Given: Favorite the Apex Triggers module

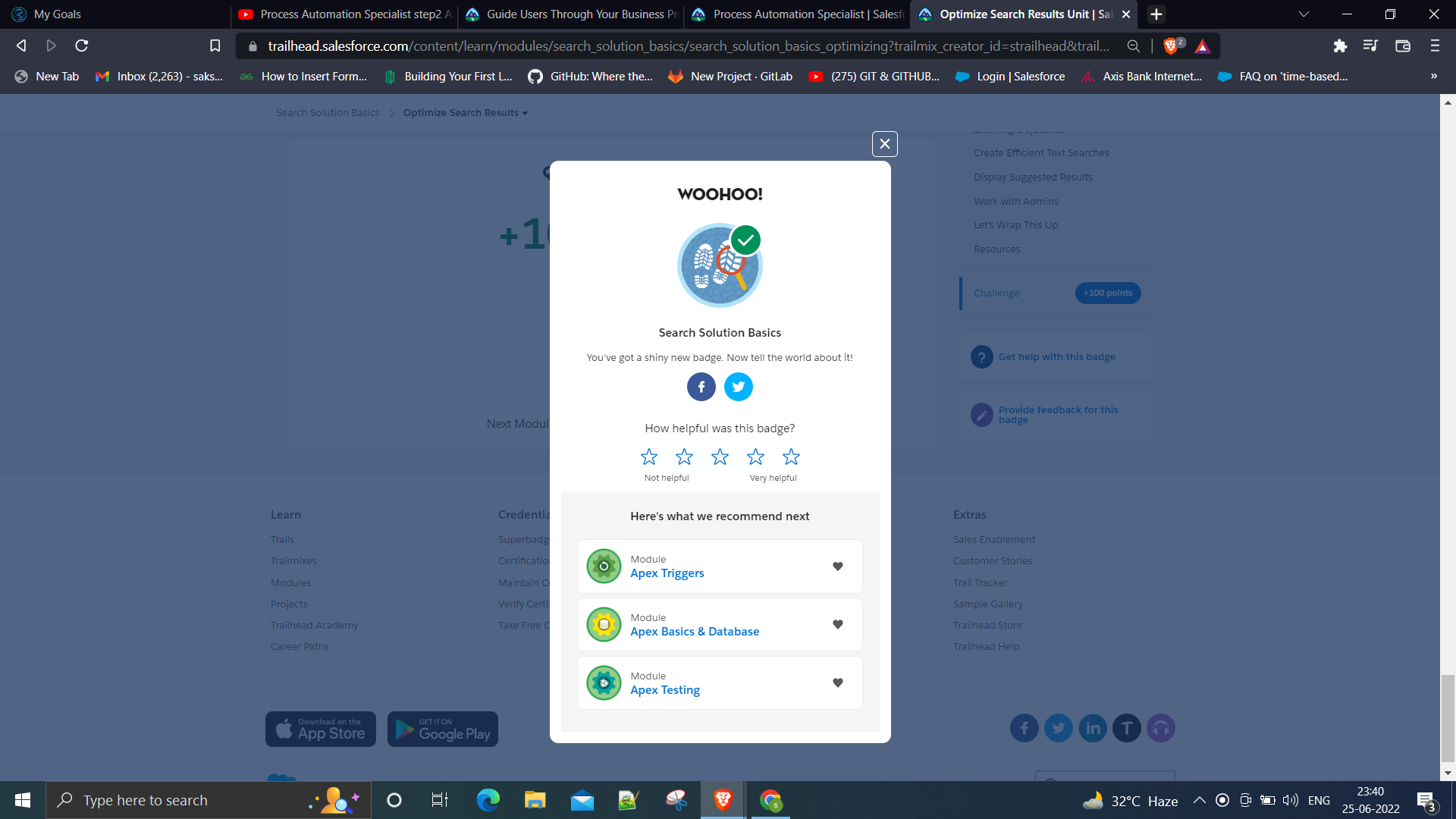Looking at the screenshot, I should pos(838,566).
